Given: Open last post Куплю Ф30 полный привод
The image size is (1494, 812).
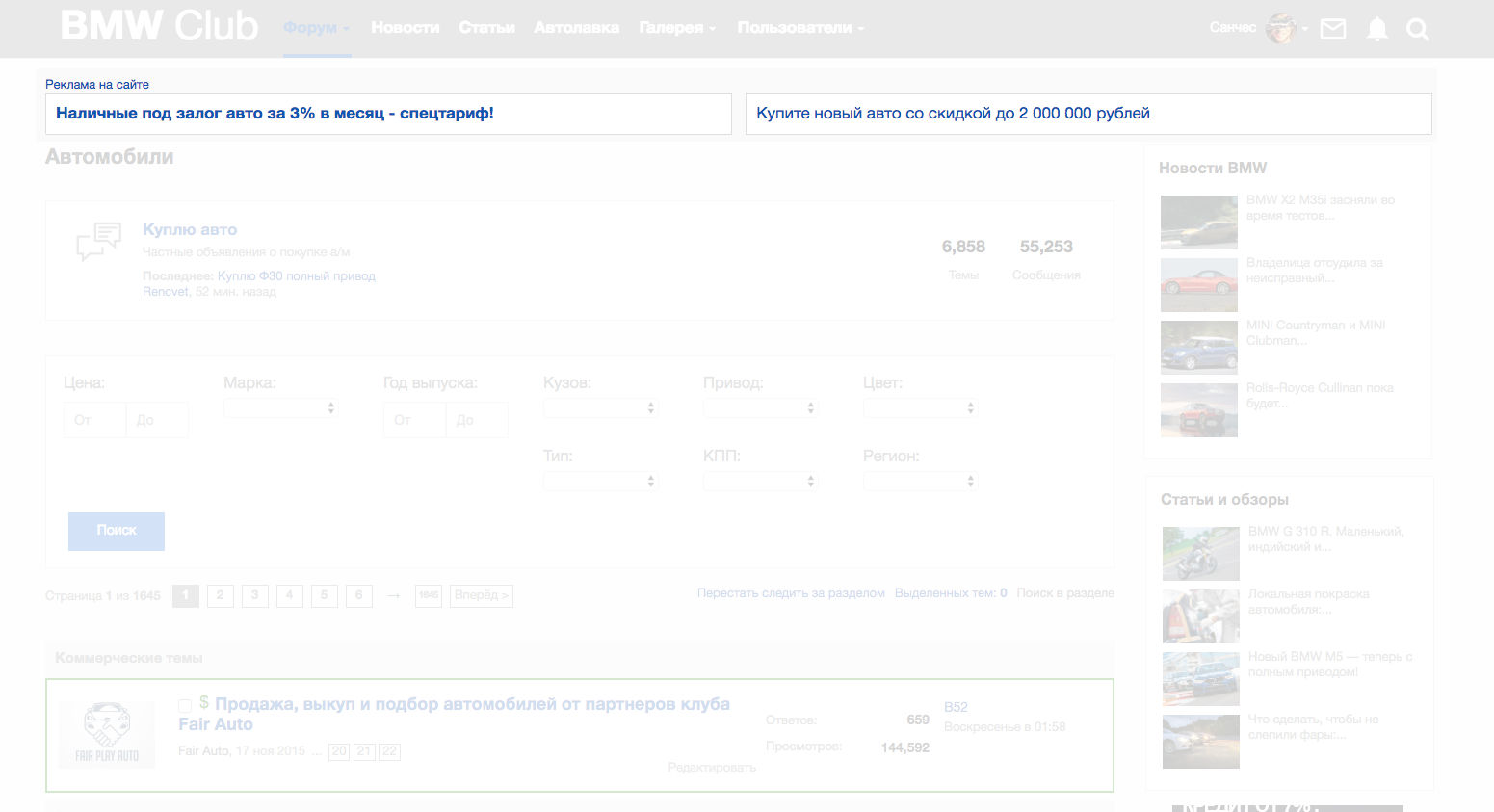Looking at the screenshot, I should tap(297, 276).
